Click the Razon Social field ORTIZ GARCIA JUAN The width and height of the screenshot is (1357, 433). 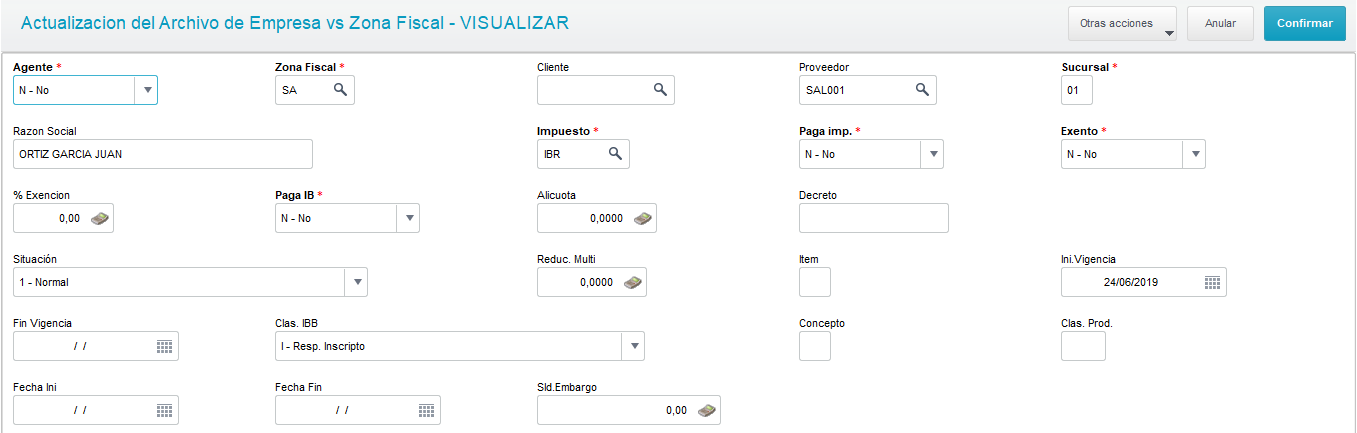(163, 154)
